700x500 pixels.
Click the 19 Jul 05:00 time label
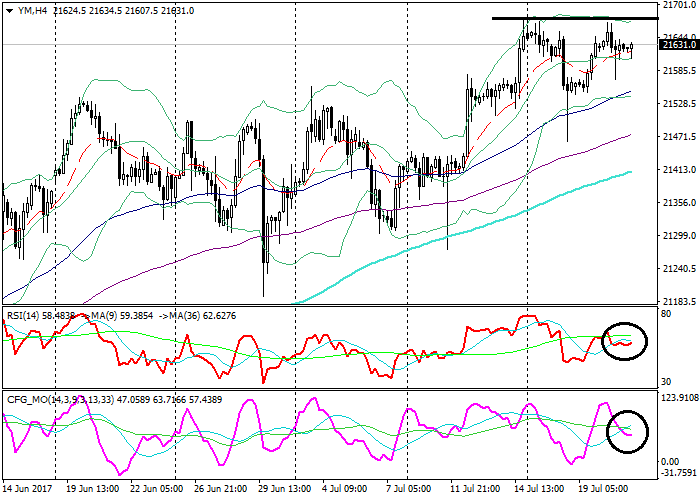(603, 488)
